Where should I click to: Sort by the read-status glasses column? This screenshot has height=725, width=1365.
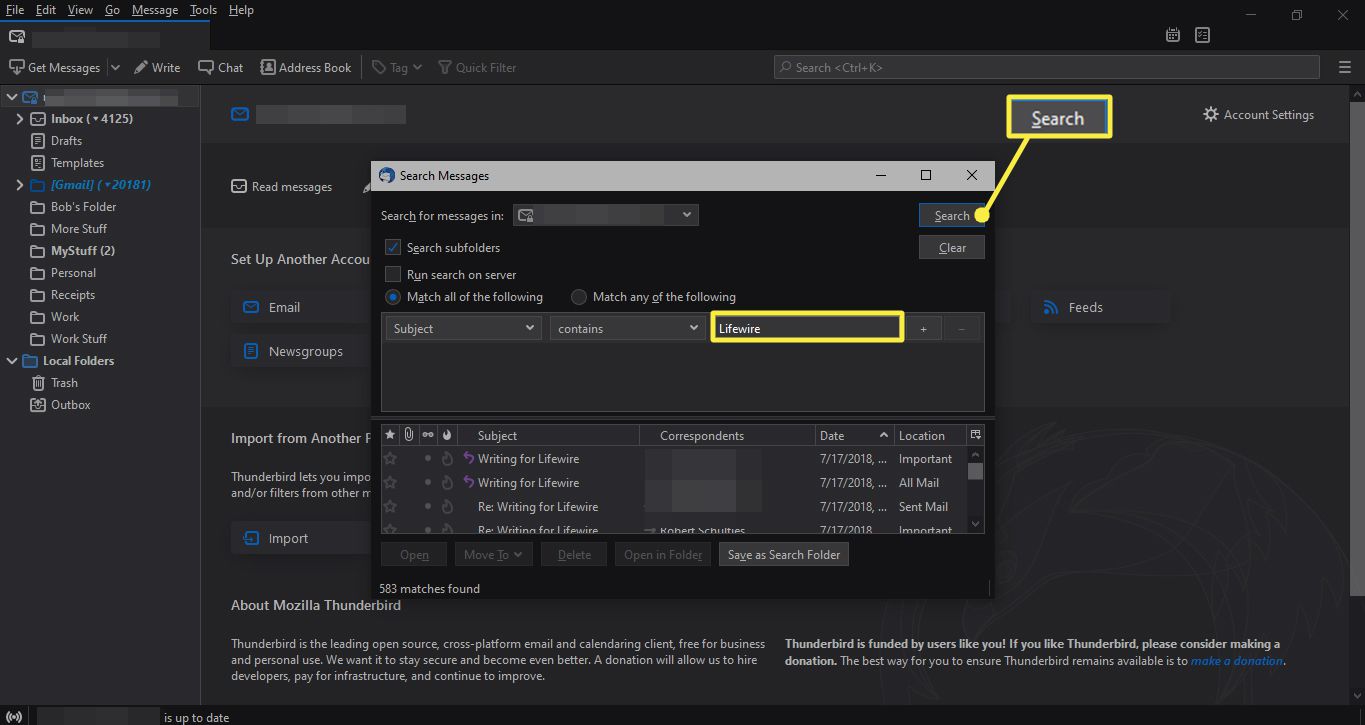click(x=428, y=435)
